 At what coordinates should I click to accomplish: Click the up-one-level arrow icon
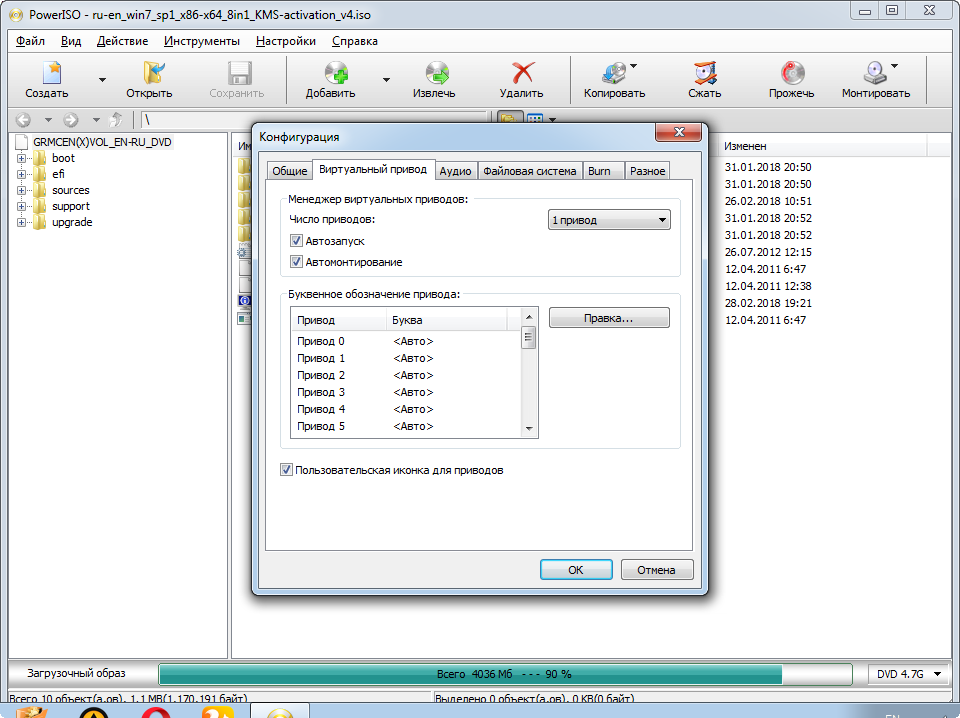tap(116, 120)
